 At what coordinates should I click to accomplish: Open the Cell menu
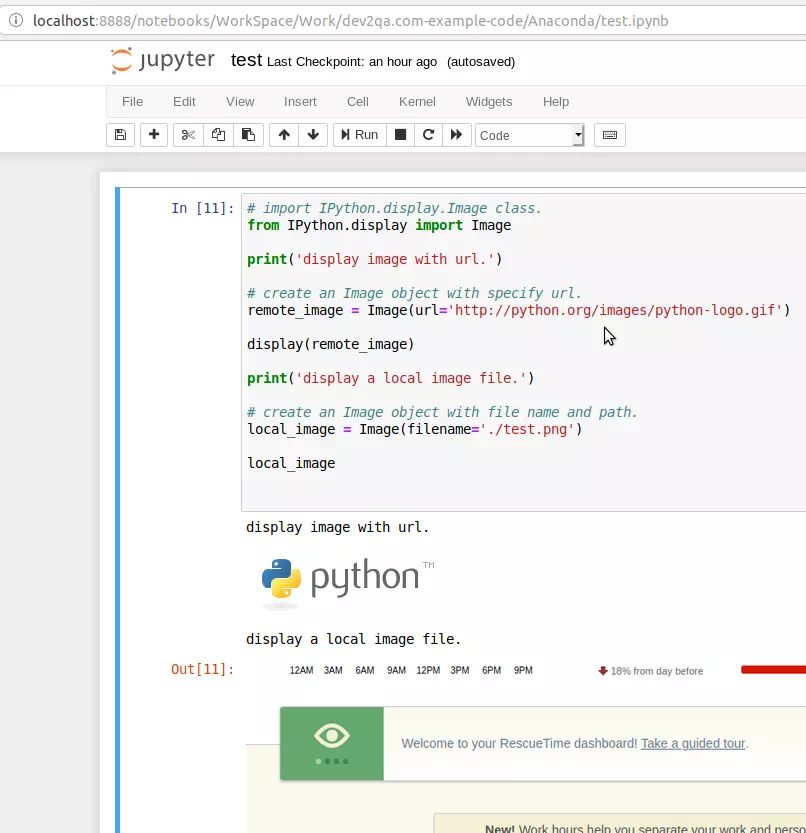[x=358, y=101]
